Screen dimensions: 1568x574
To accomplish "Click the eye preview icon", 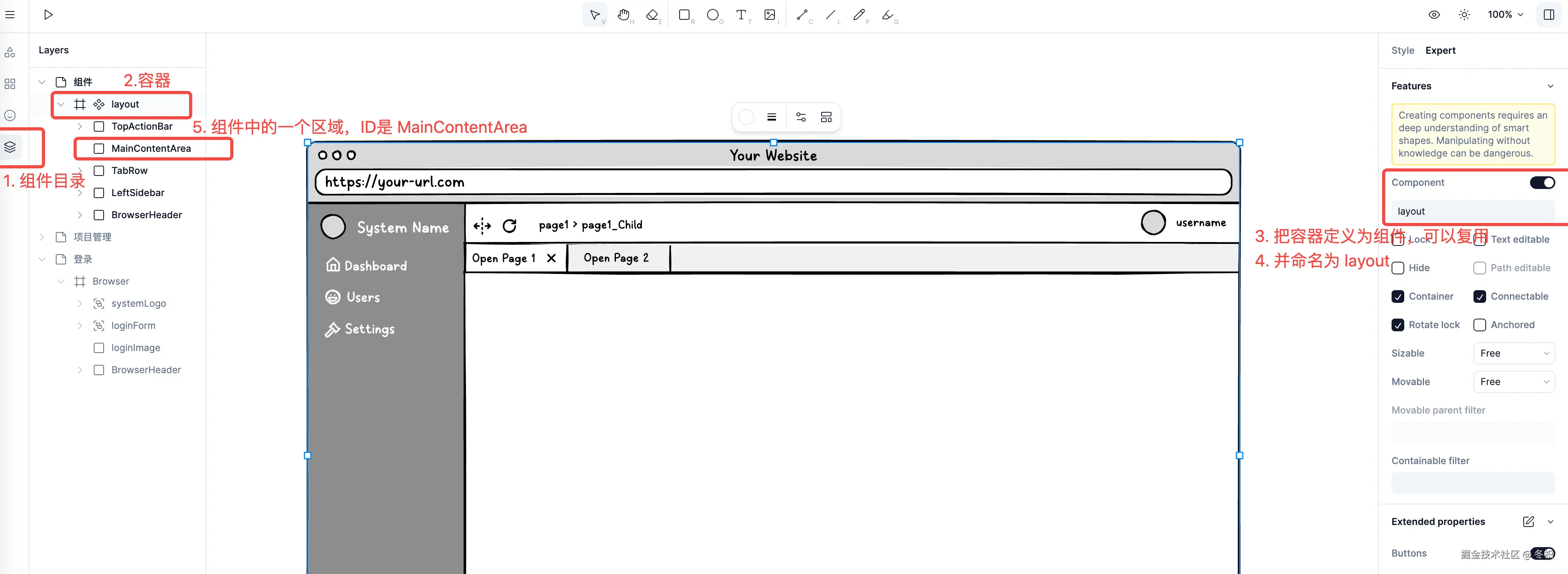I will [x=1434, y=15].
